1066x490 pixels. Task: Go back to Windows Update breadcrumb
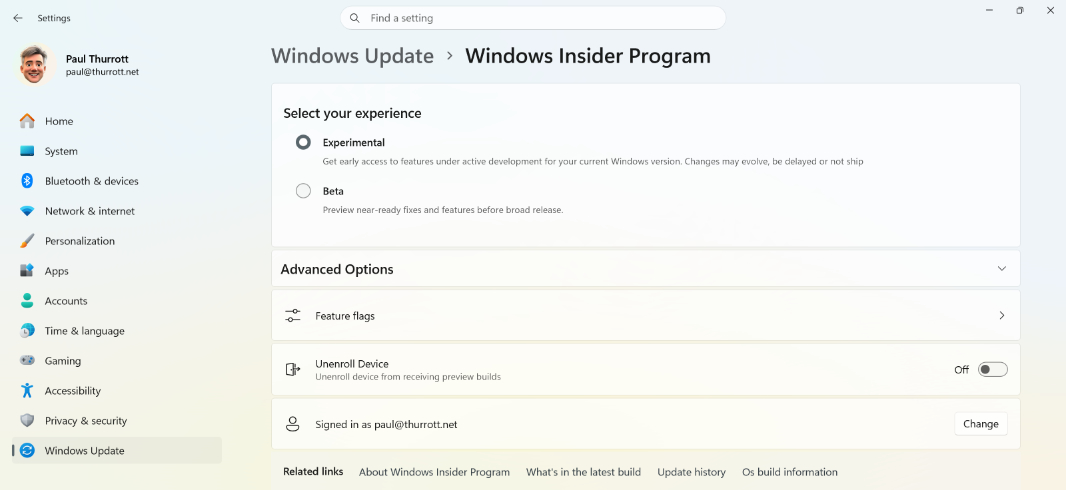tap(352, 56)
